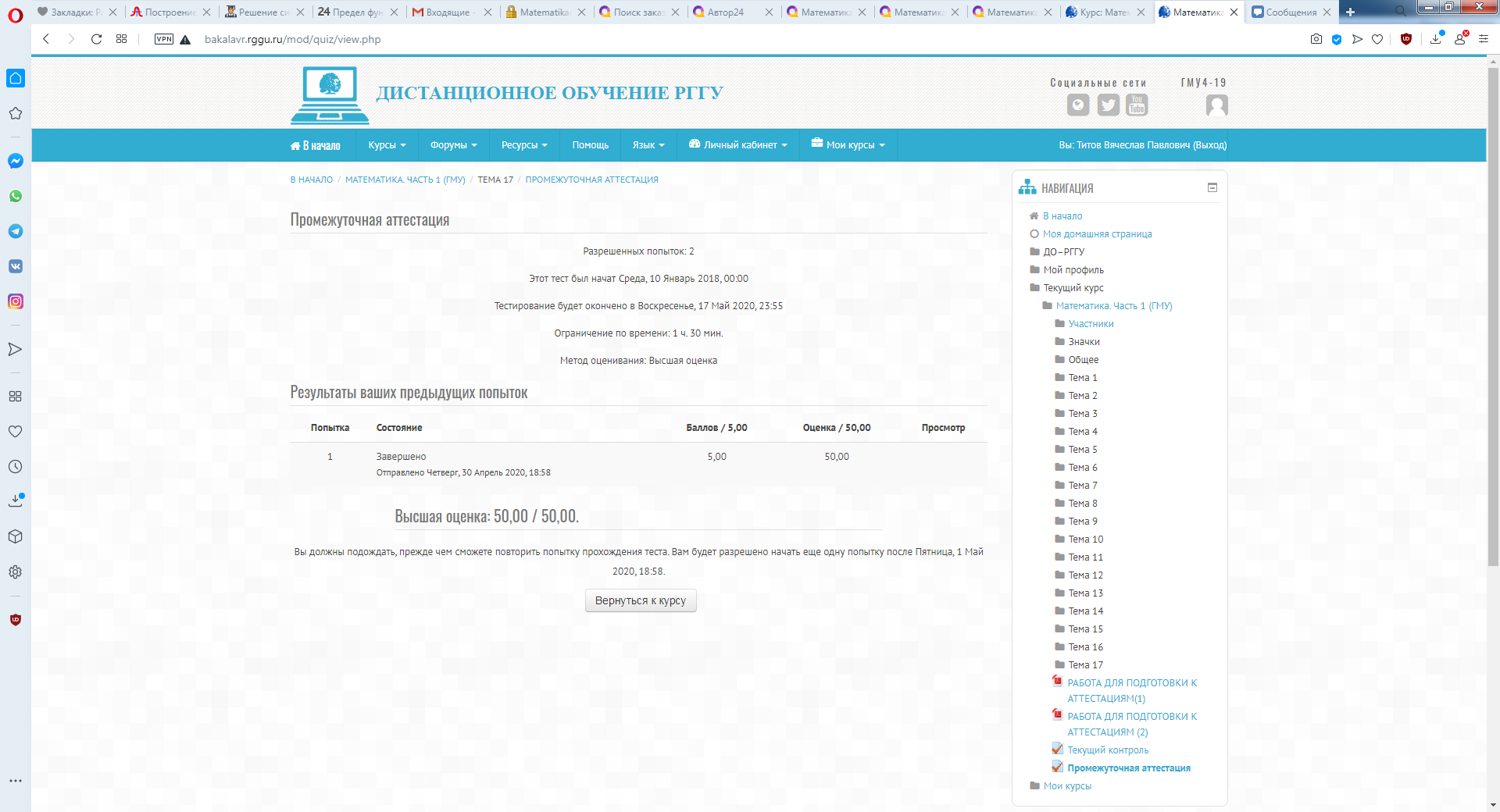Image resolution: width=1500 pixels, height=812 pixels.
Task: Expand the Мои курсы dropdown menu
Action: 848,145
